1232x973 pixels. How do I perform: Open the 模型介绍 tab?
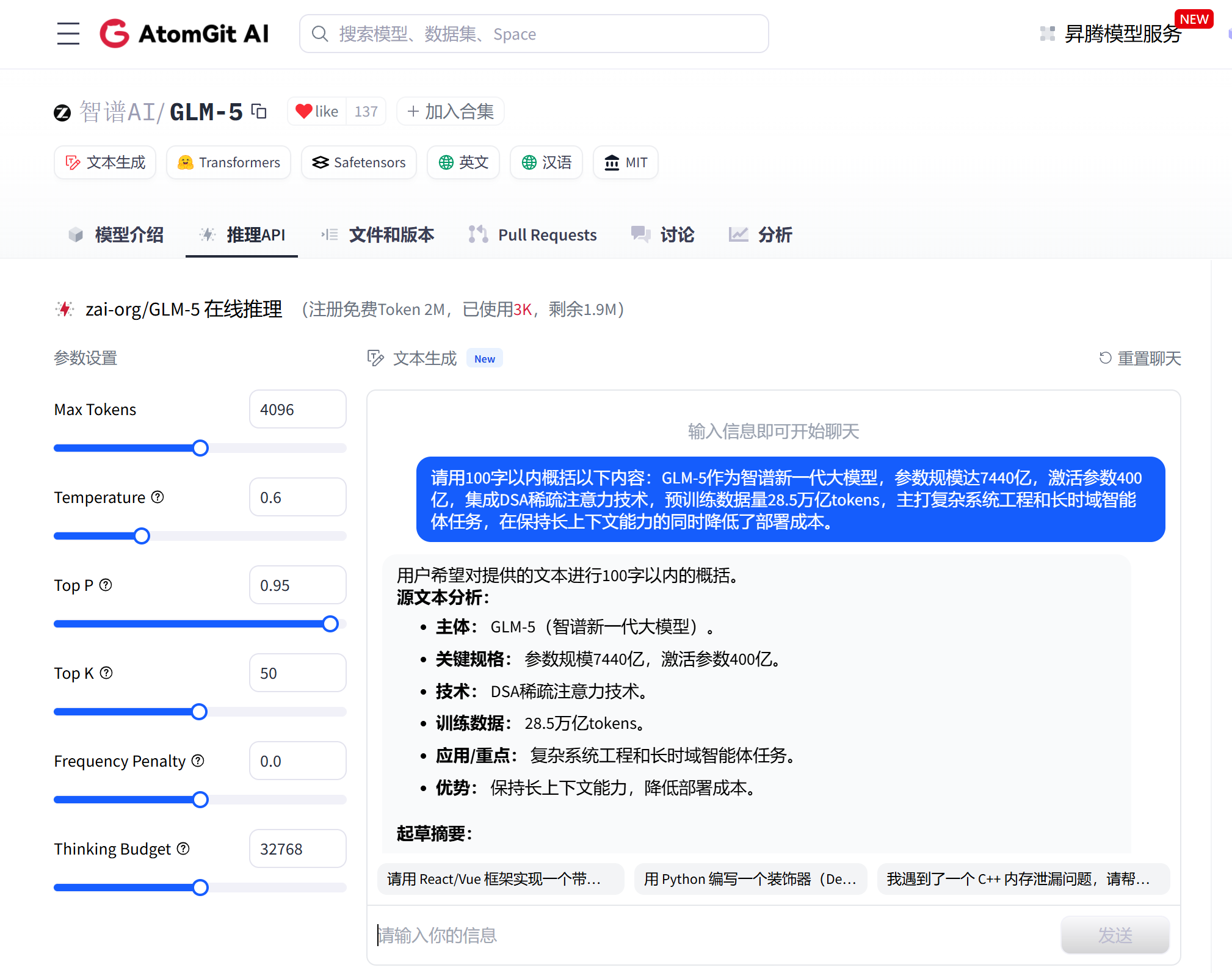click(x=115, y=234)
